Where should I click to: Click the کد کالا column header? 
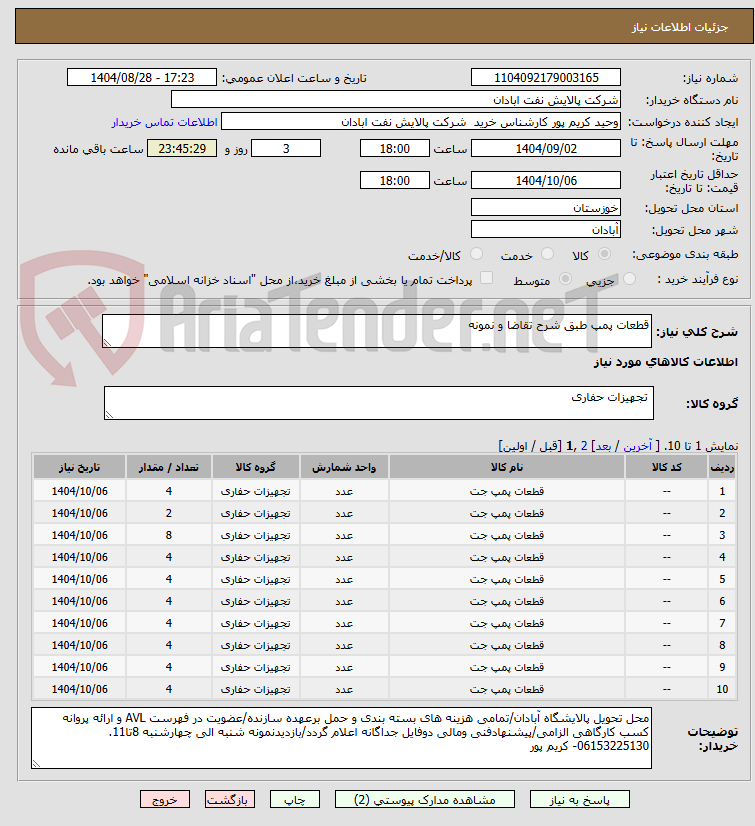[x=666, y=467]
